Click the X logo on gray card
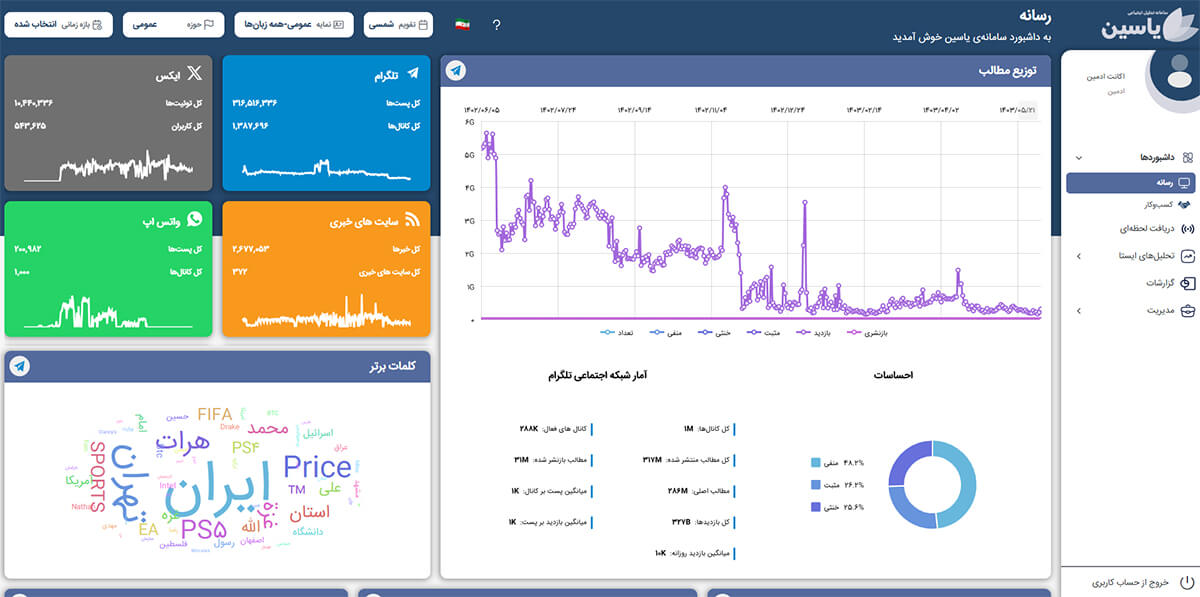Image resolution: width=1200 pixels, height=597 pixels. [x=194, y=73]
